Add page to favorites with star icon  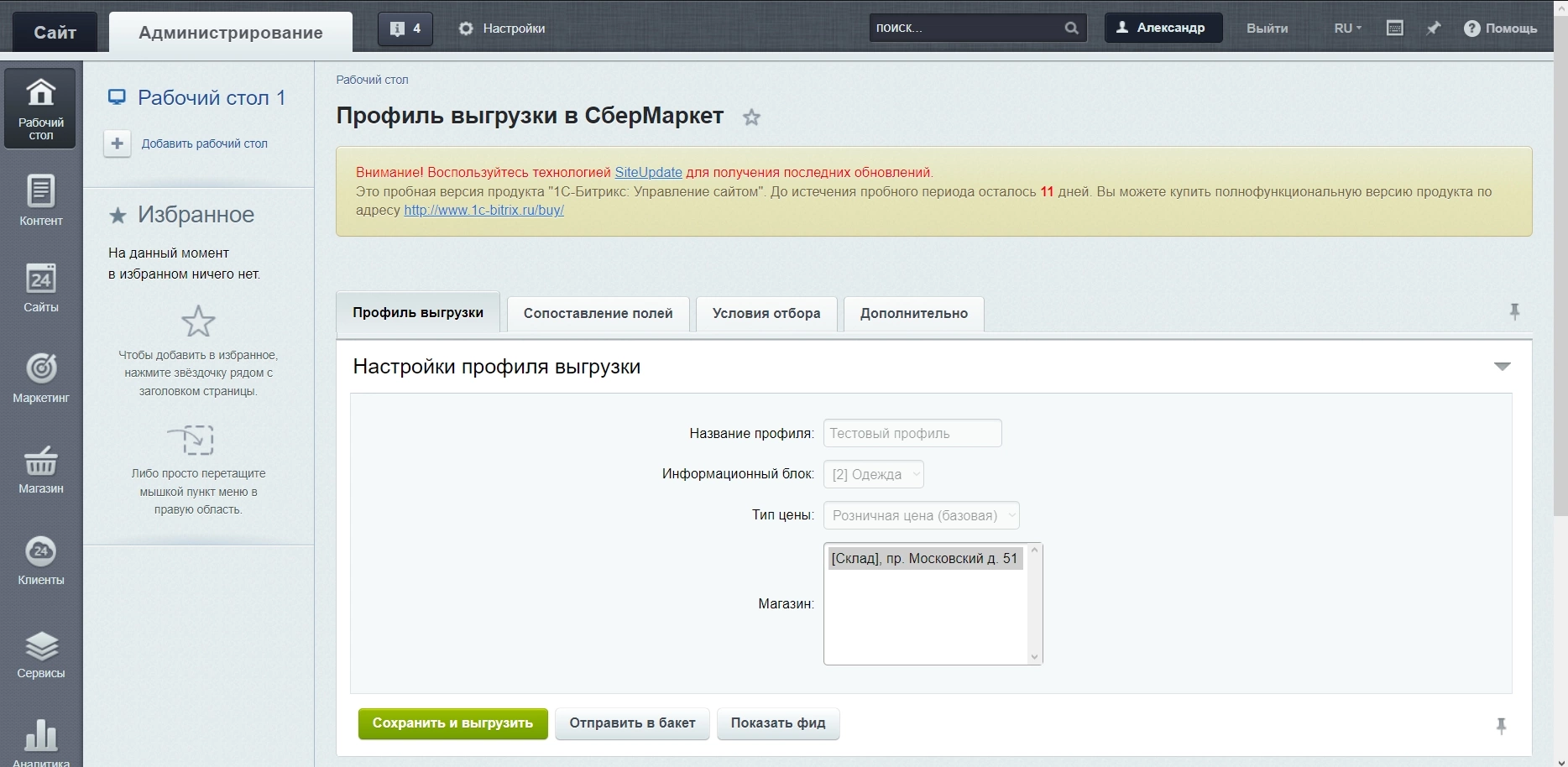[751, 117]
